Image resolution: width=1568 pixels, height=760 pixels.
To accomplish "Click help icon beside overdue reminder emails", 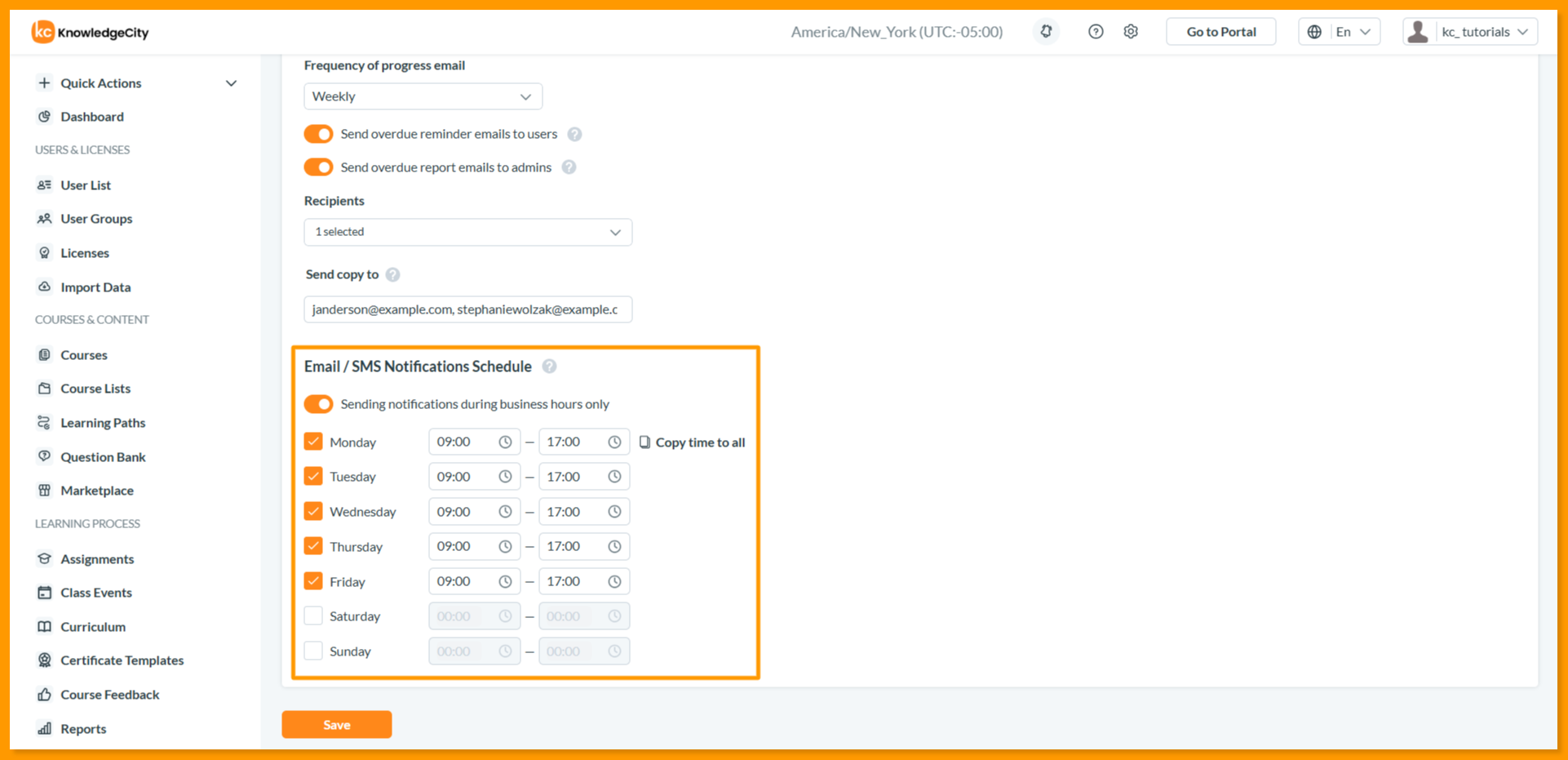I will pyautogui.click(x=574, y=134).
